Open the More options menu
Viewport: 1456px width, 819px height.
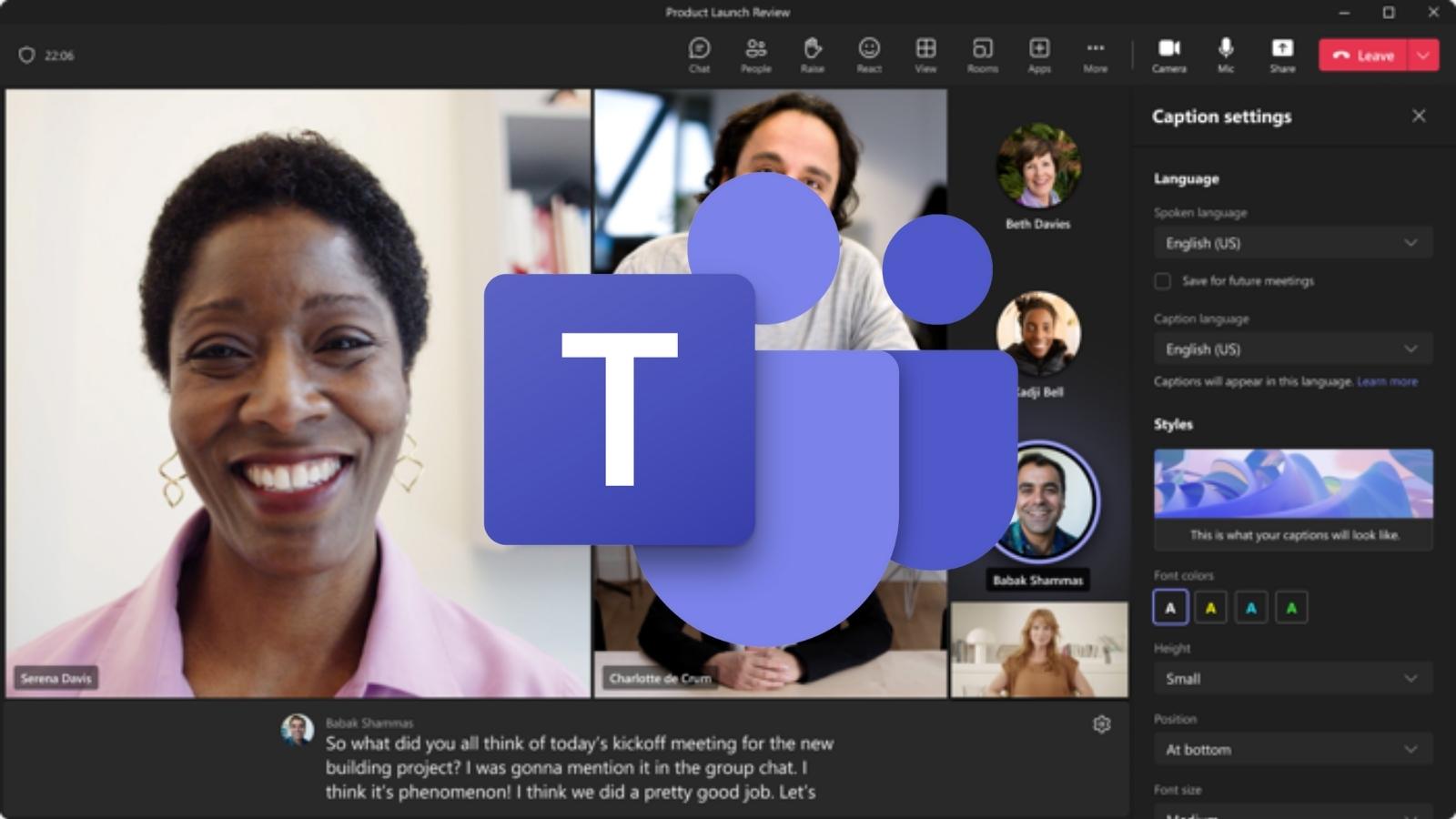click(x=1096, y=56)
